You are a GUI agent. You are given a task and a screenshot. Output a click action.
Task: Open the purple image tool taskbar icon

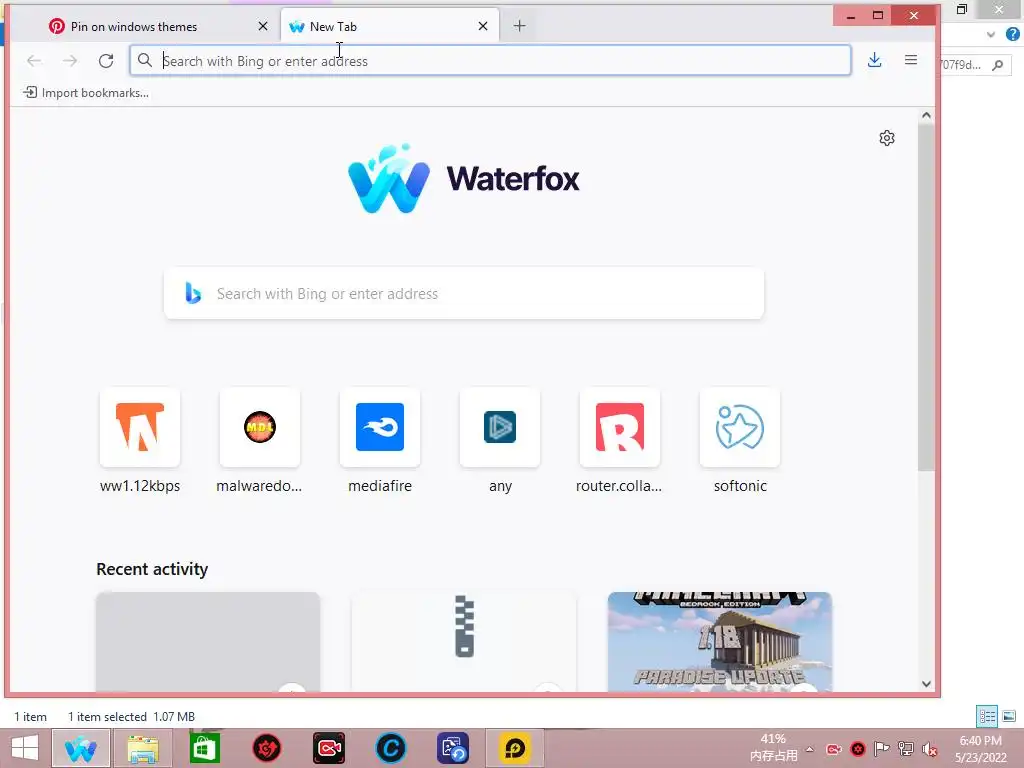point(453,748)
